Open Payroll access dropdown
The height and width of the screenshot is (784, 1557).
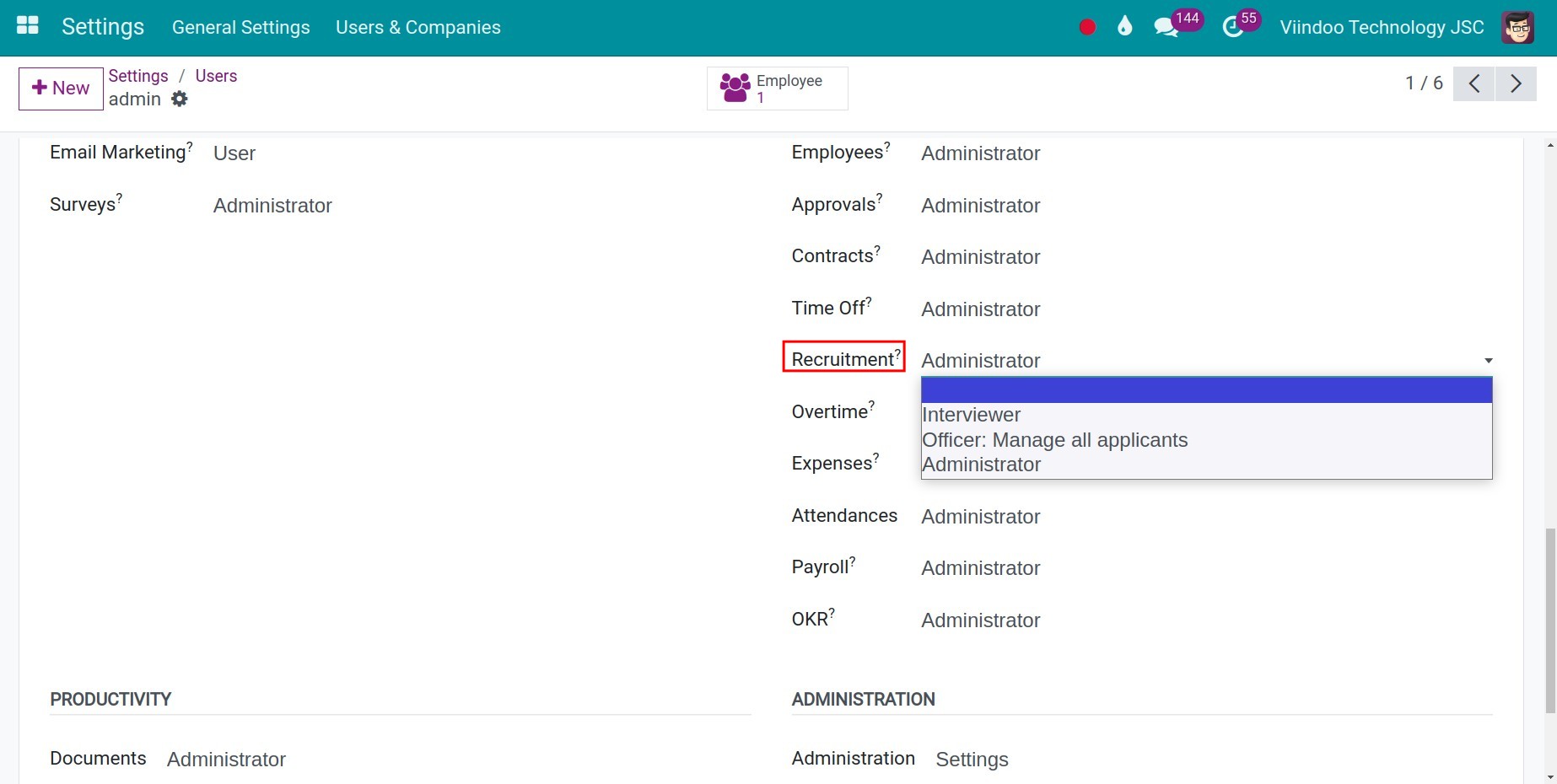pyautogui.click(x=1207, y=568)
